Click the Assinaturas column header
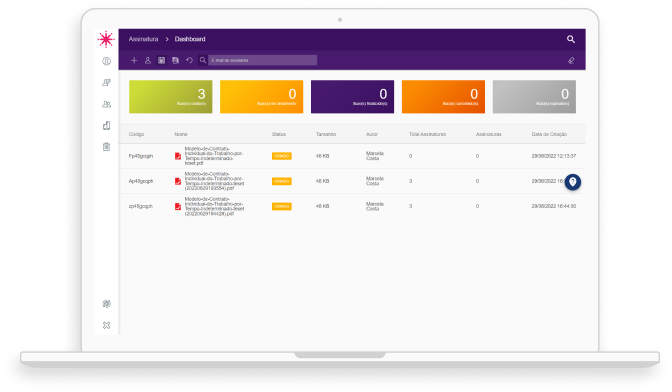The image size is (672, 392). (489, 134)
